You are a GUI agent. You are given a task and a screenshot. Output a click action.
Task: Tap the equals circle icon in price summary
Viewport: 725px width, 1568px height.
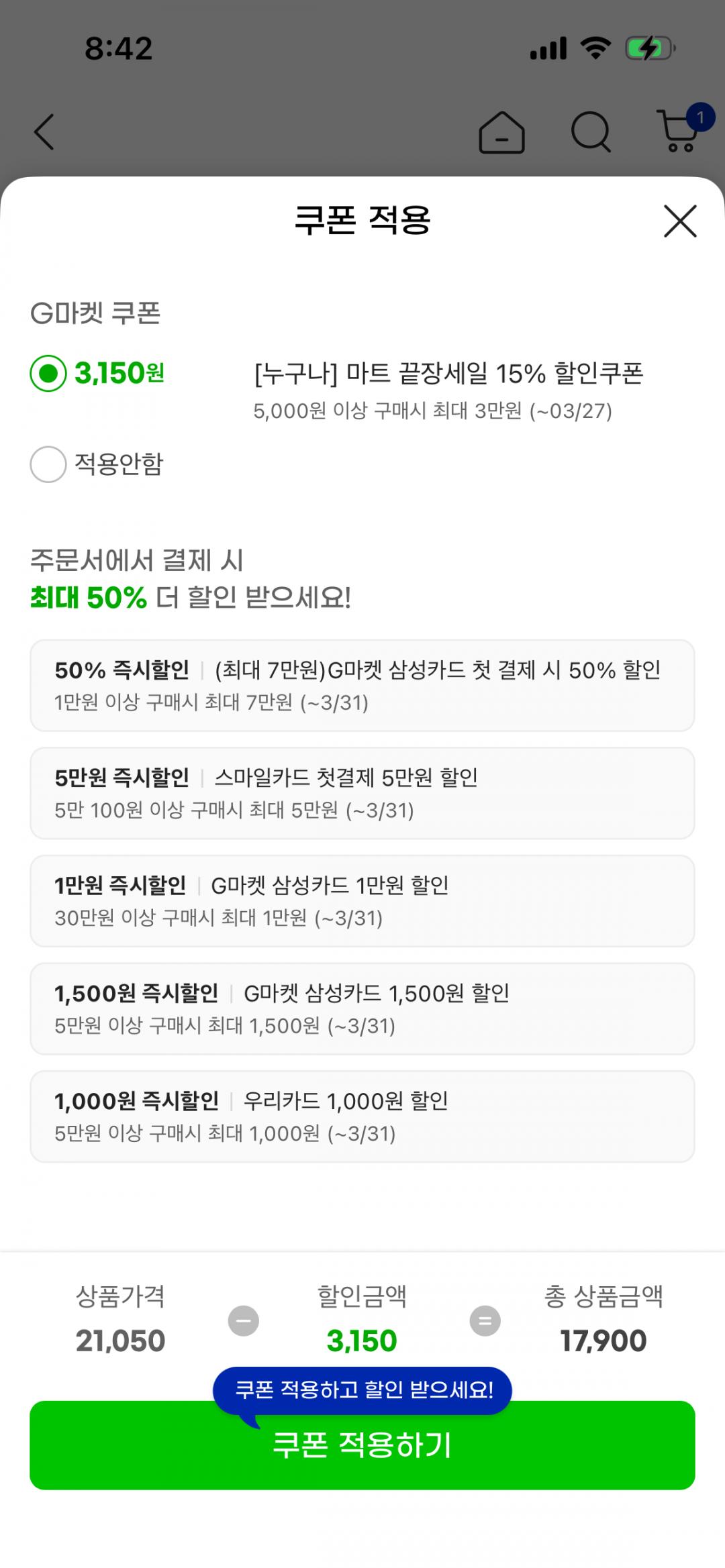[x=485, y=1321]
